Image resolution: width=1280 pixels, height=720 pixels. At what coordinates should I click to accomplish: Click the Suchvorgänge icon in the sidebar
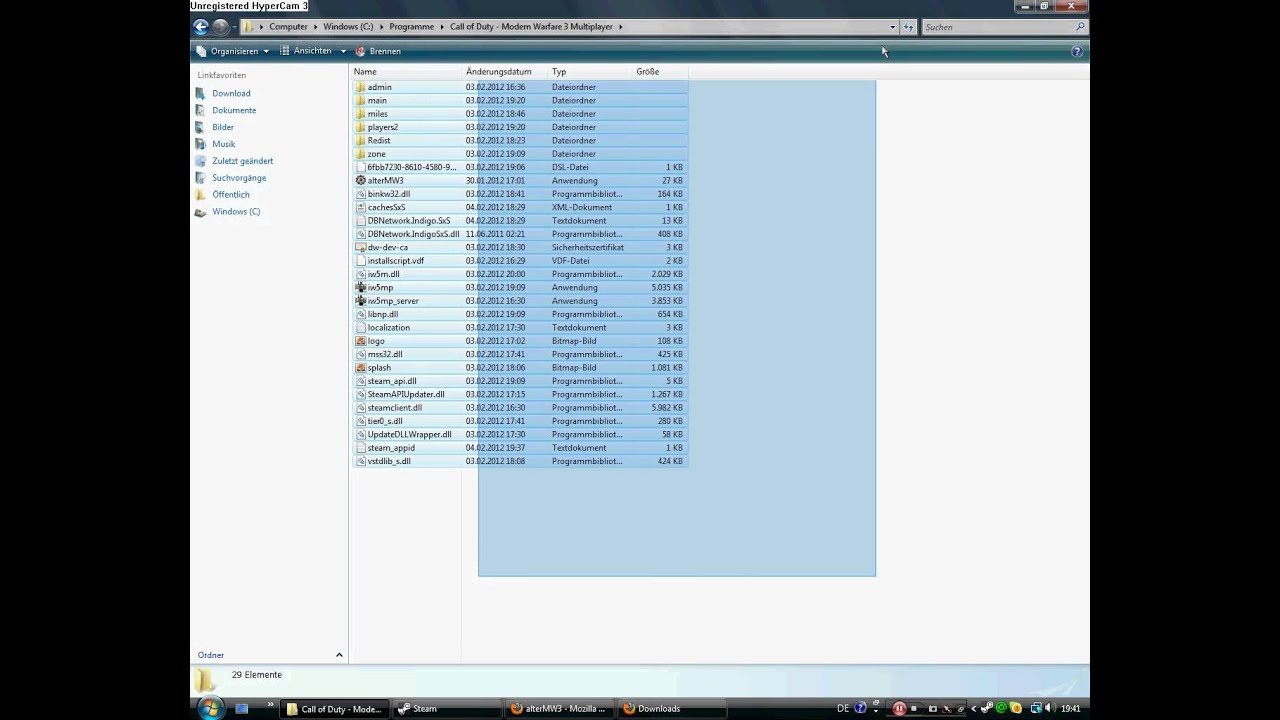click(x=201, y=178)
